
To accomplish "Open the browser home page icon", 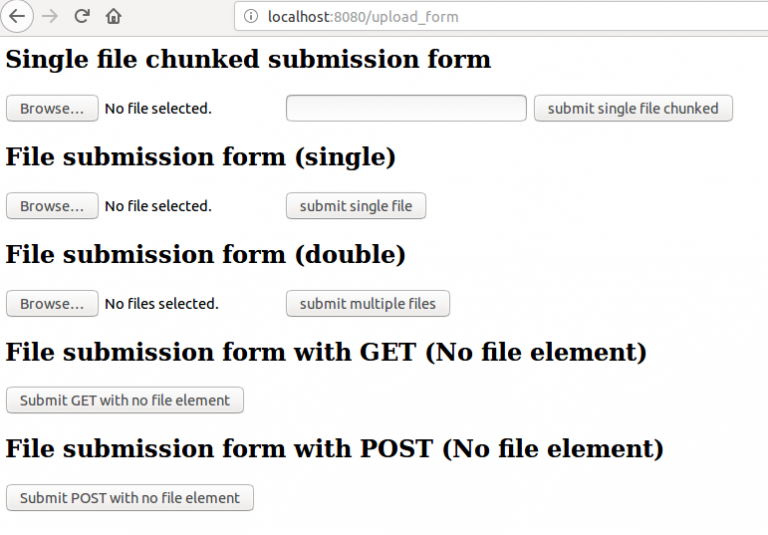I will (x=113, y=16).
